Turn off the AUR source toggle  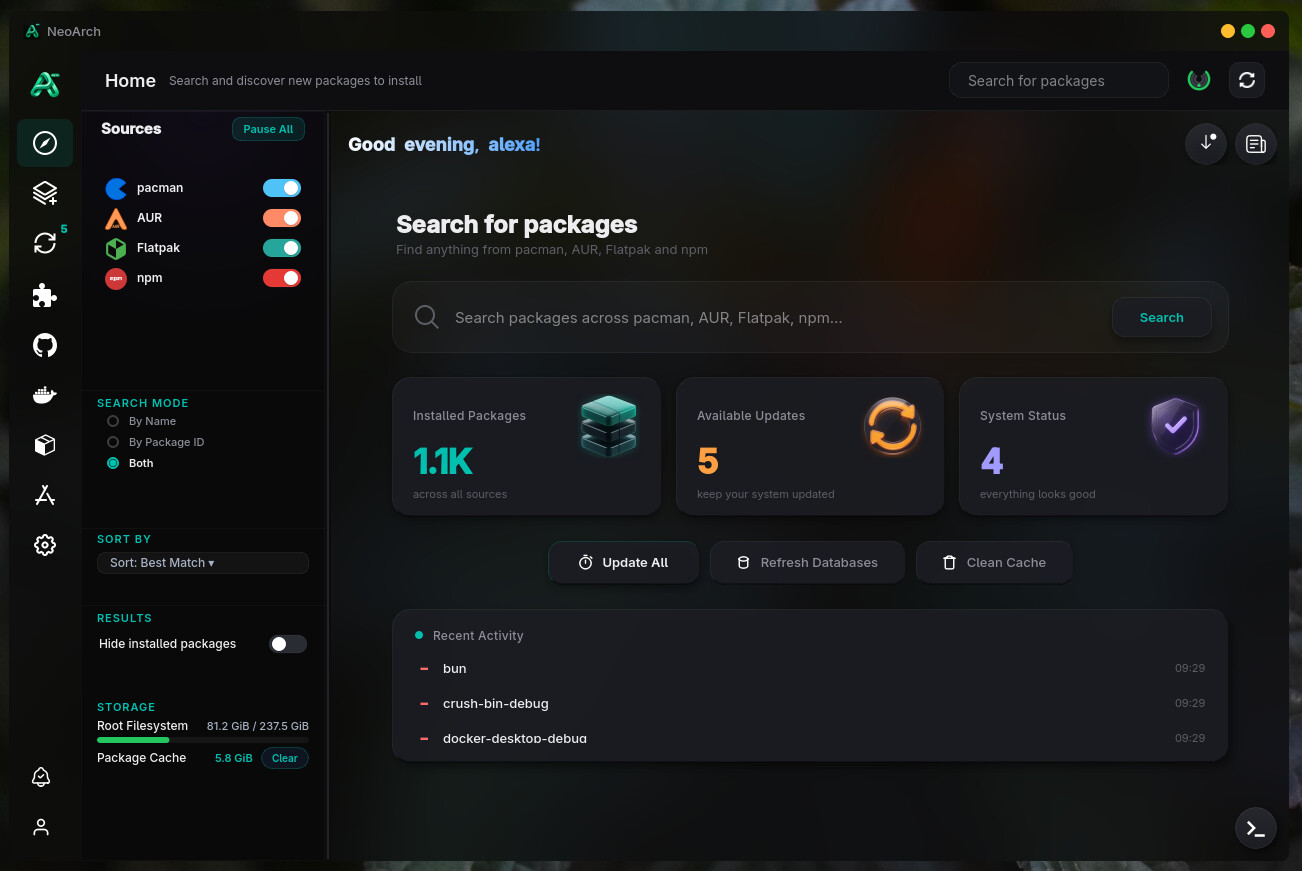pyautogui.click(x=282, y=218)
